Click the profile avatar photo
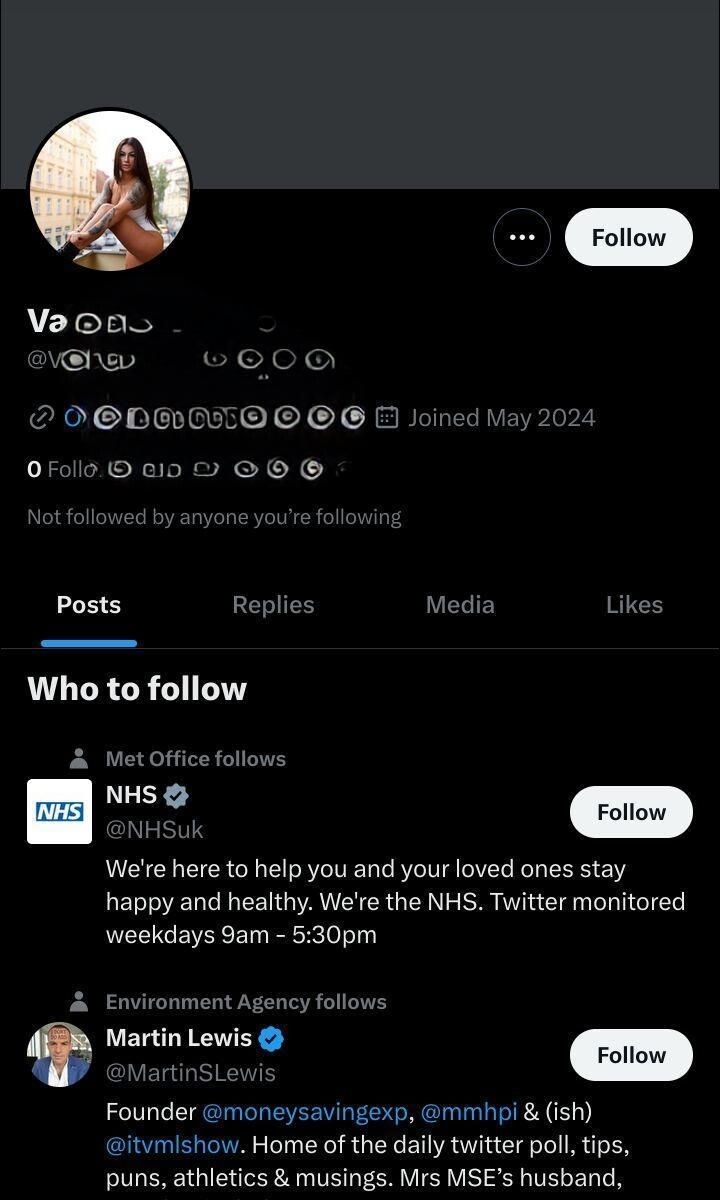This screenshot has width=720, height=1200. coord(109,190)
